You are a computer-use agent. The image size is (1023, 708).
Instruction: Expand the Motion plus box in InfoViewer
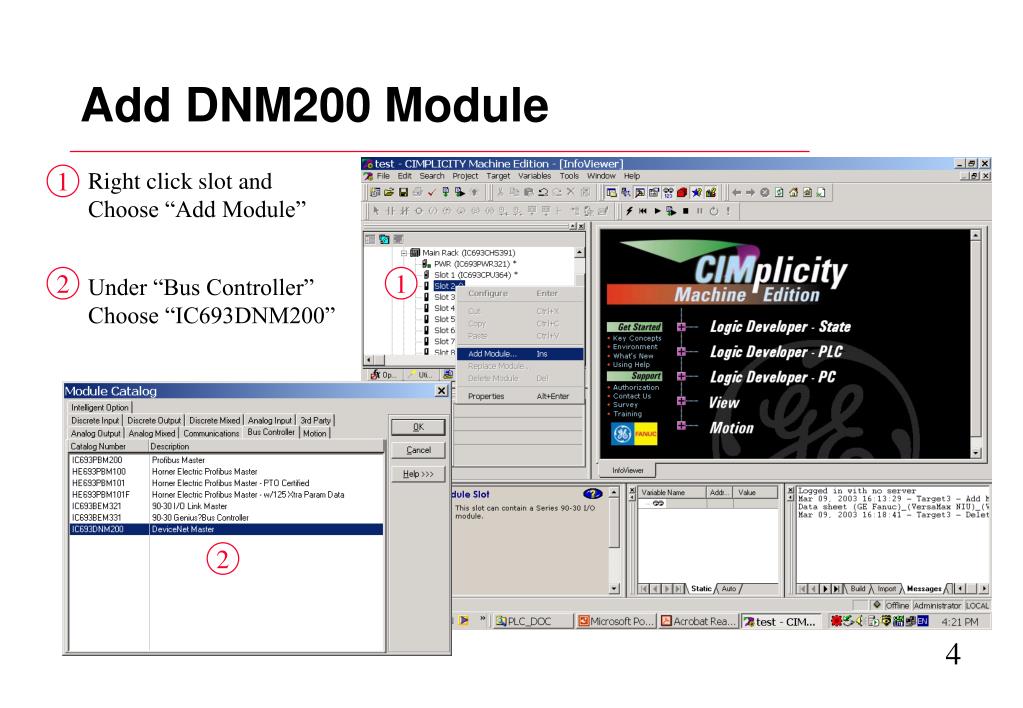(681, 426)
